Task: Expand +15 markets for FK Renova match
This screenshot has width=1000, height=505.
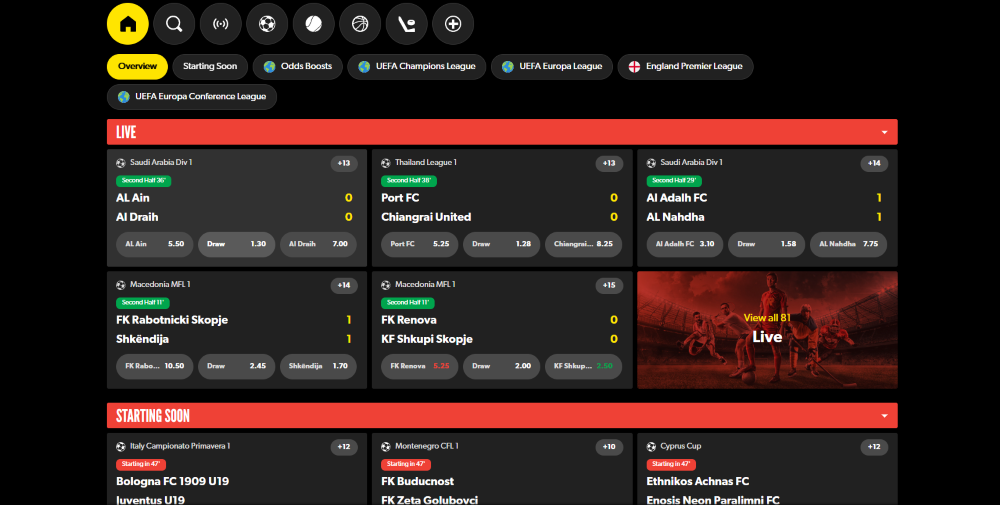Action: [x=609, y=285]
